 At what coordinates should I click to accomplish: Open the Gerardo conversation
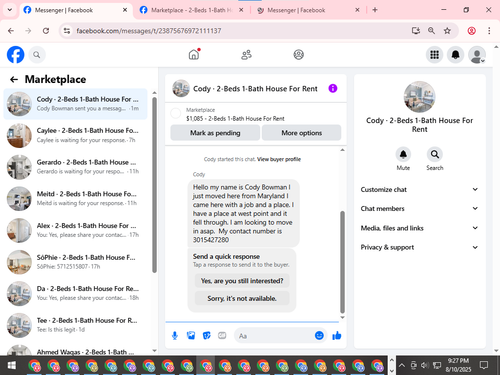(x=76, y=167)
